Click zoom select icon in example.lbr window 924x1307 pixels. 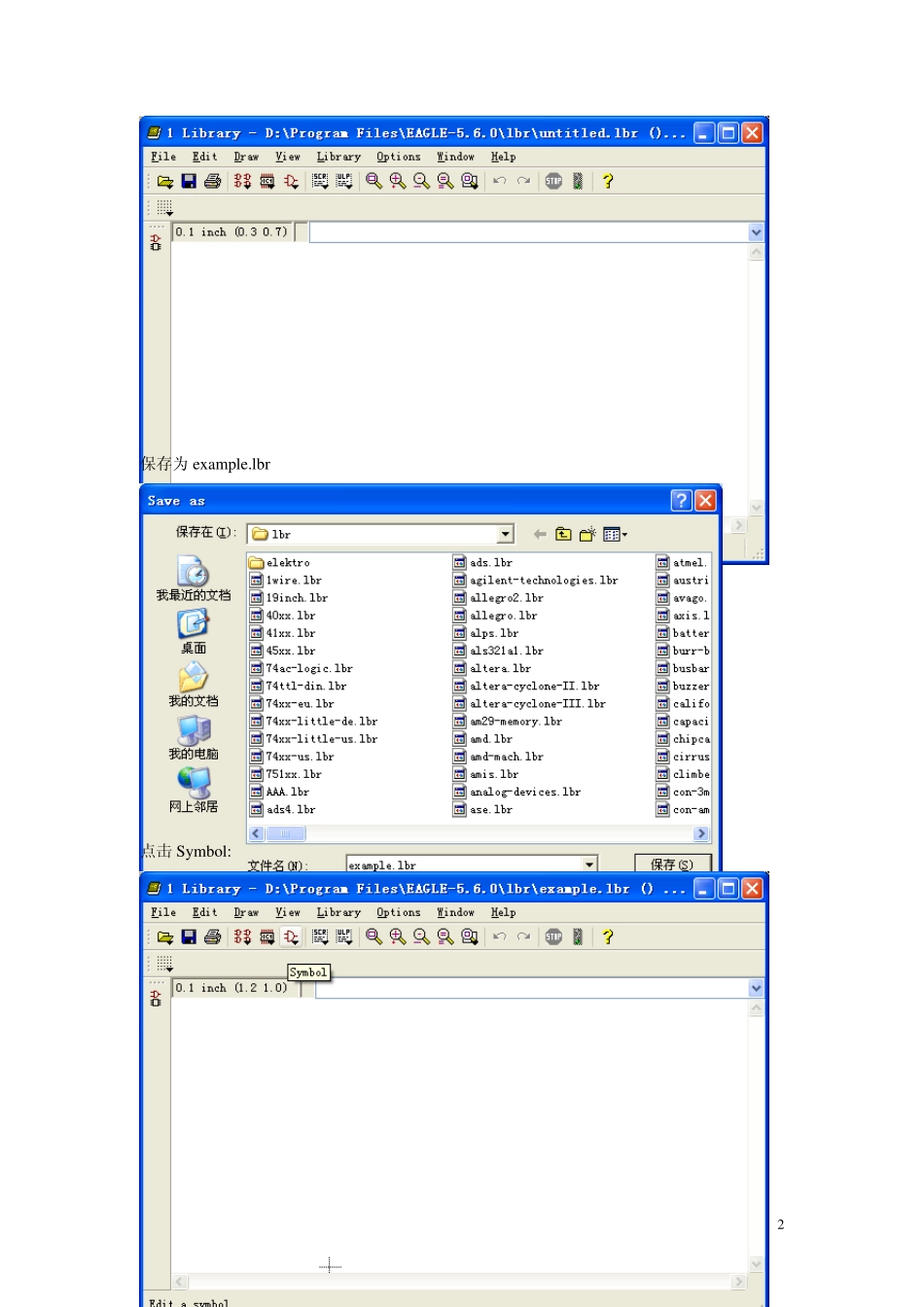click(469, 936)
